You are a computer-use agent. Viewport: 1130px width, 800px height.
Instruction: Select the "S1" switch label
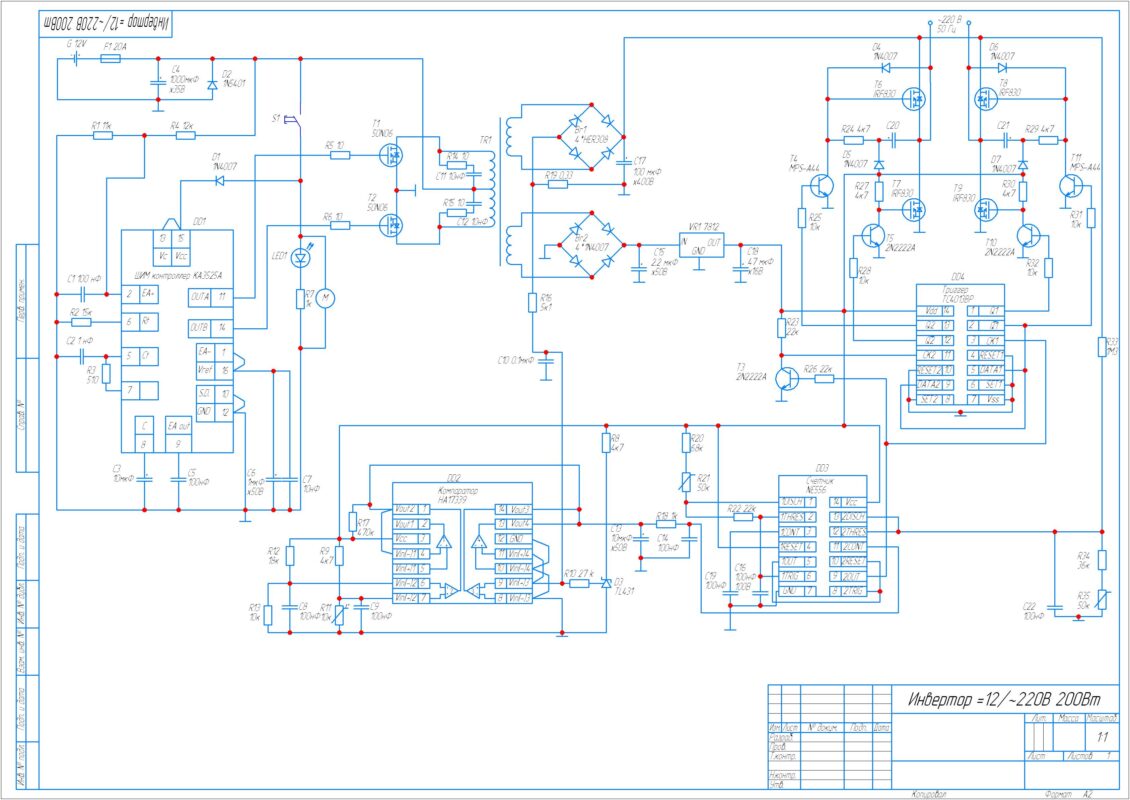point(275,118)
